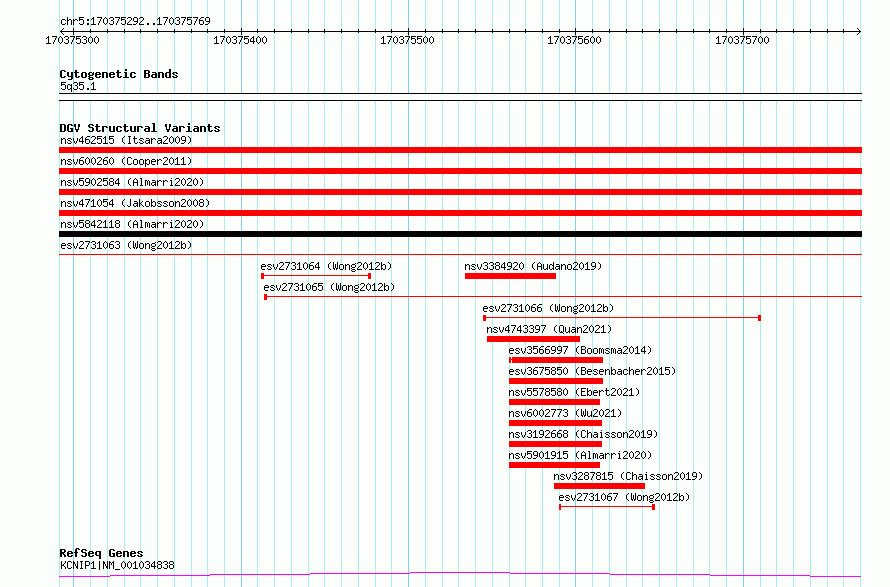Select the Cytogenetic Bands track title
The image size is (890, 587).
[119, 74]
